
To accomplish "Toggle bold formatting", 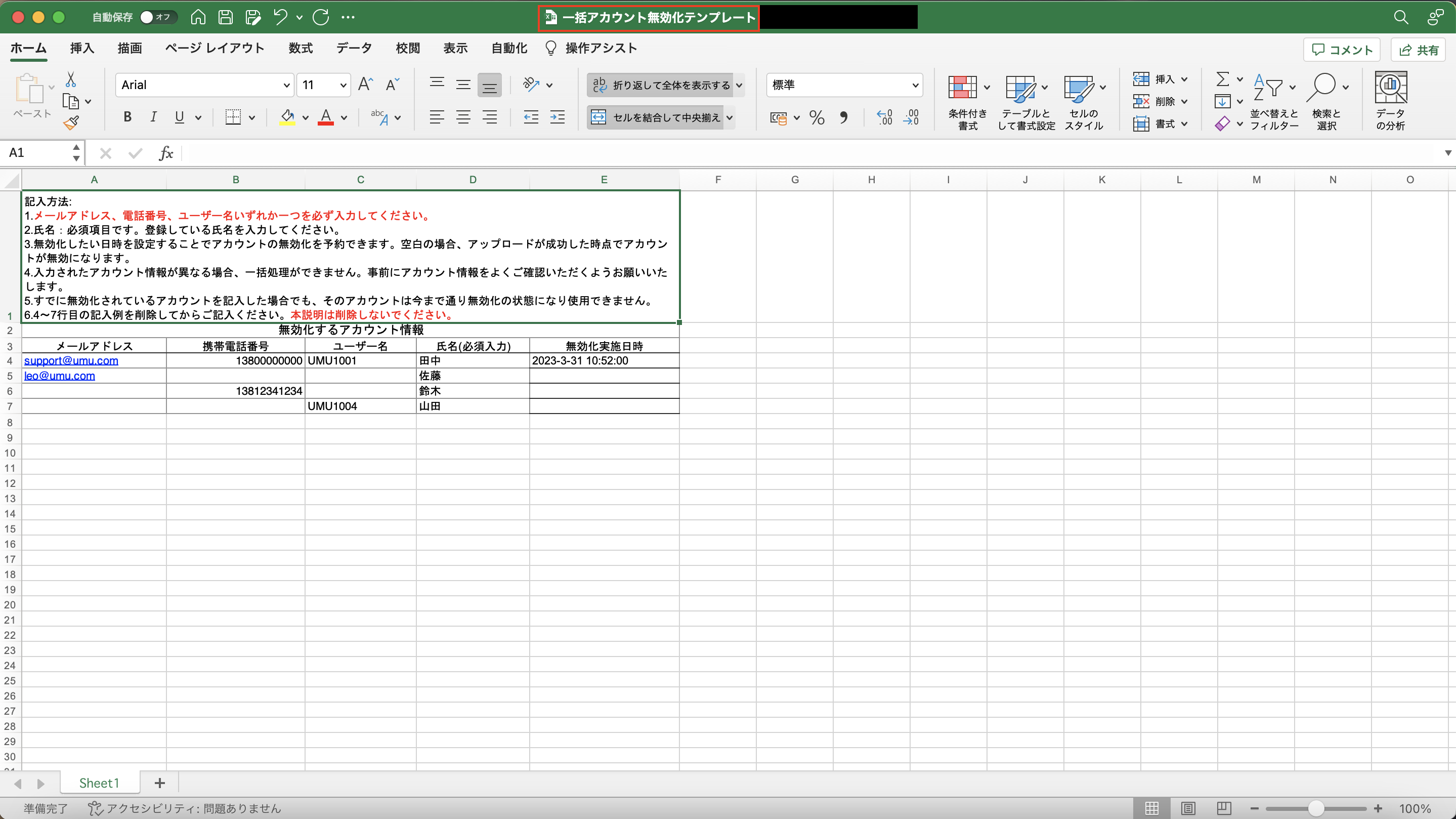I will [x=127, y=117].
